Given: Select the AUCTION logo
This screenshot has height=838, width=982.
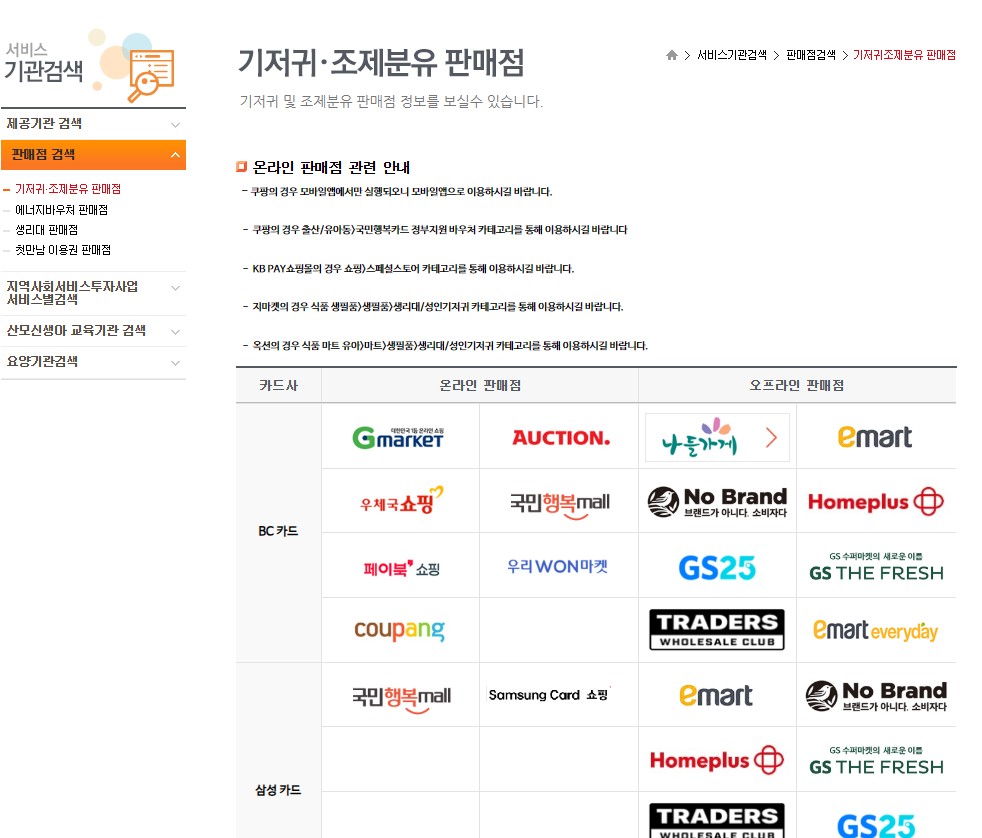Looking at the screenshot, I should (557, 437).
